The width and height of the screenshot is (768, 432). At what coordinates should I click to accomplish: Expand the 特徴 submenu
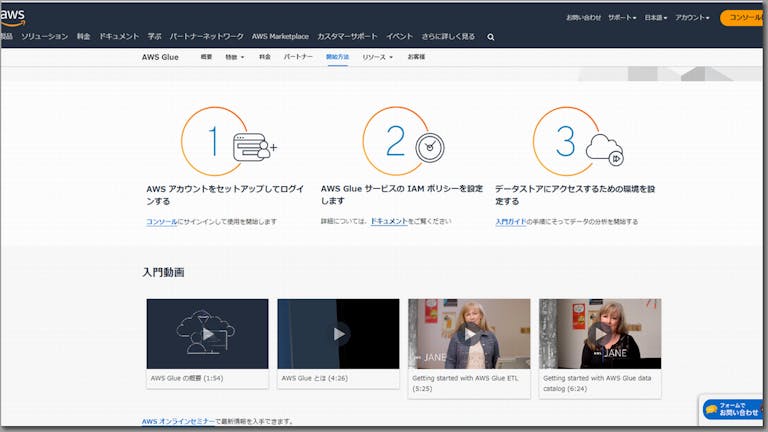[234, 57]
